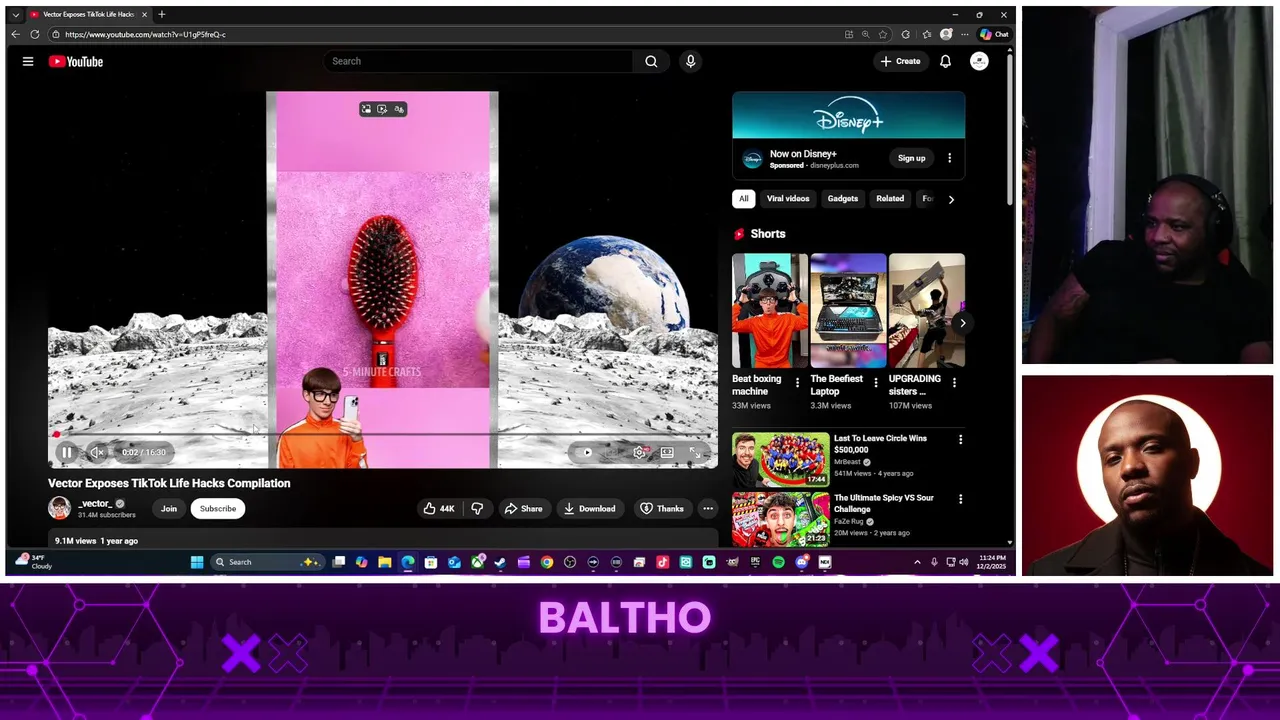The width and height of the screenshot is (1280, 720).
Task: Join the _vector_ channel membership
Action: coord(169,508)
